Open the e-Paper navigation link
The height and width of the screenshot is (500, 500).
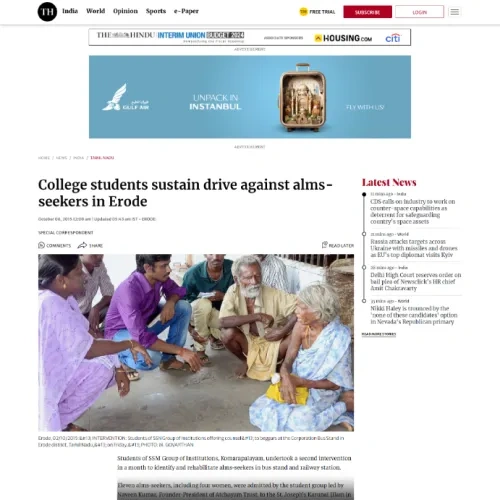coord(186,11)
